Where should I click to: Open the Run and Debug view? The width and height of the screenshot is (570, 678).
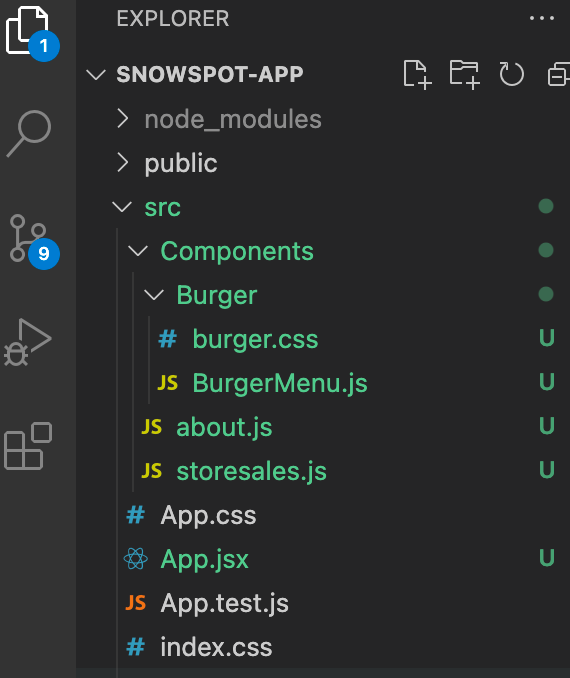coord(28,342)
